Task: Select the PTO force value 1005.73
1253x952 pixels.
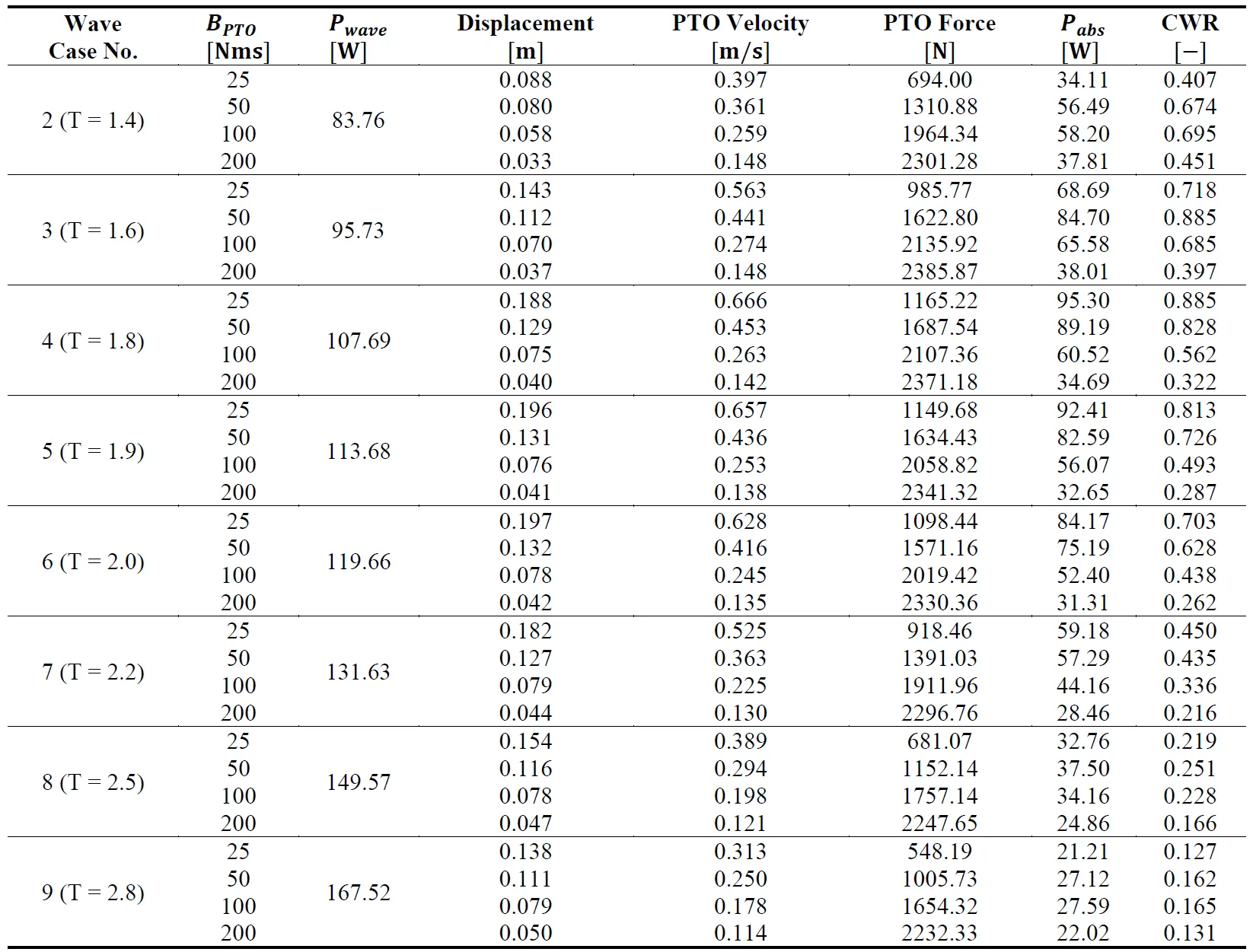Action: tap(939, 879)
